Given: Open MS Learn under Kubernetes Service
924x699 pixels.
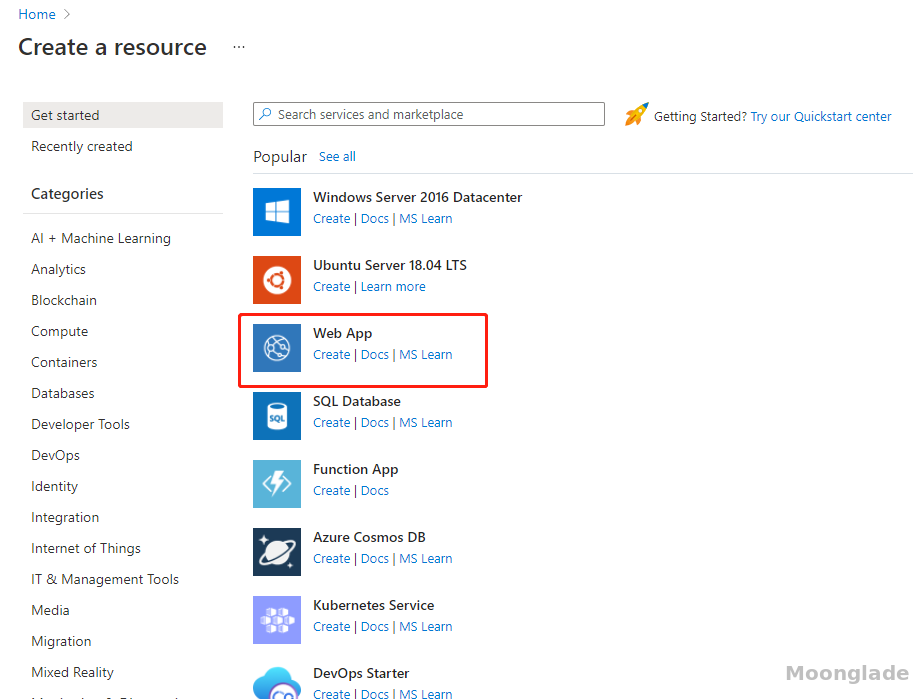Looking at the screenshot, I should [425, 627].
